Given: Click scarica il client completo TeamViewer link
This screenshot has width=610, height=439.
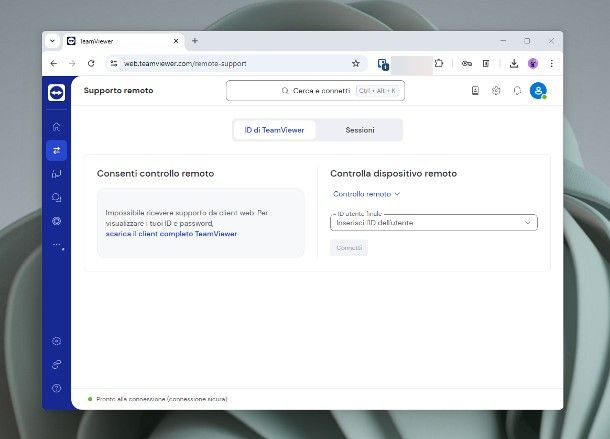Looking at the screenshot, I should 171,234.
